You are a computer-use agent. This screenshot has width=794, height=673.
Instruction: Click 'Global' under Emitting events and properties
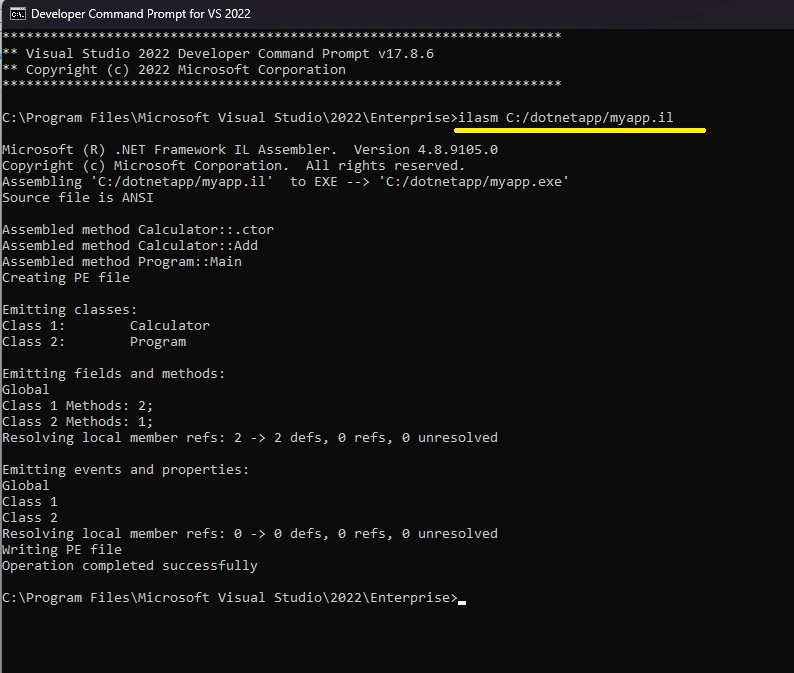click(26, 486)
